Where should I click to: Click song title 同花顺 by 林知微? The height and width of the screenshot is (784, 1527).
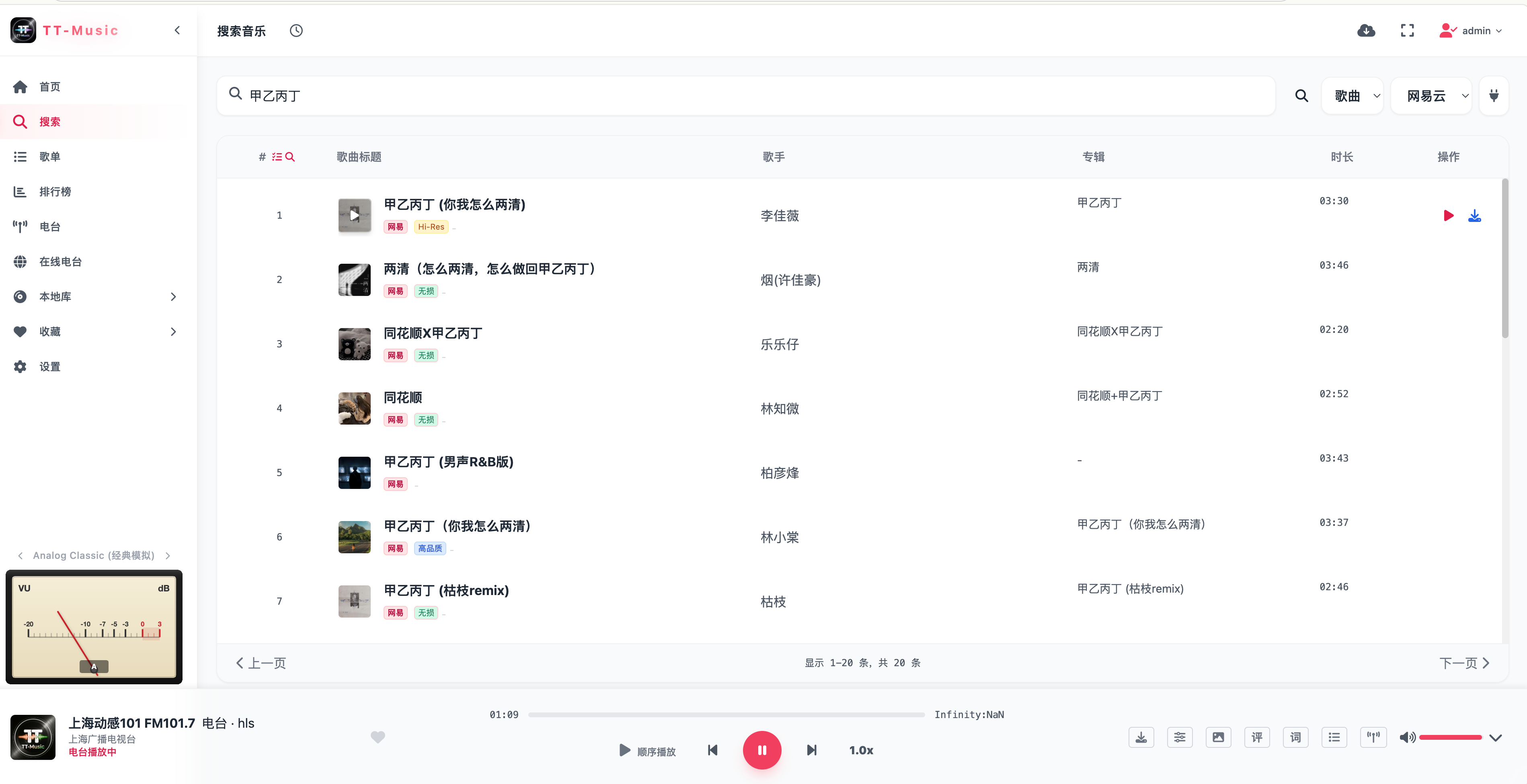coord(402,398)
